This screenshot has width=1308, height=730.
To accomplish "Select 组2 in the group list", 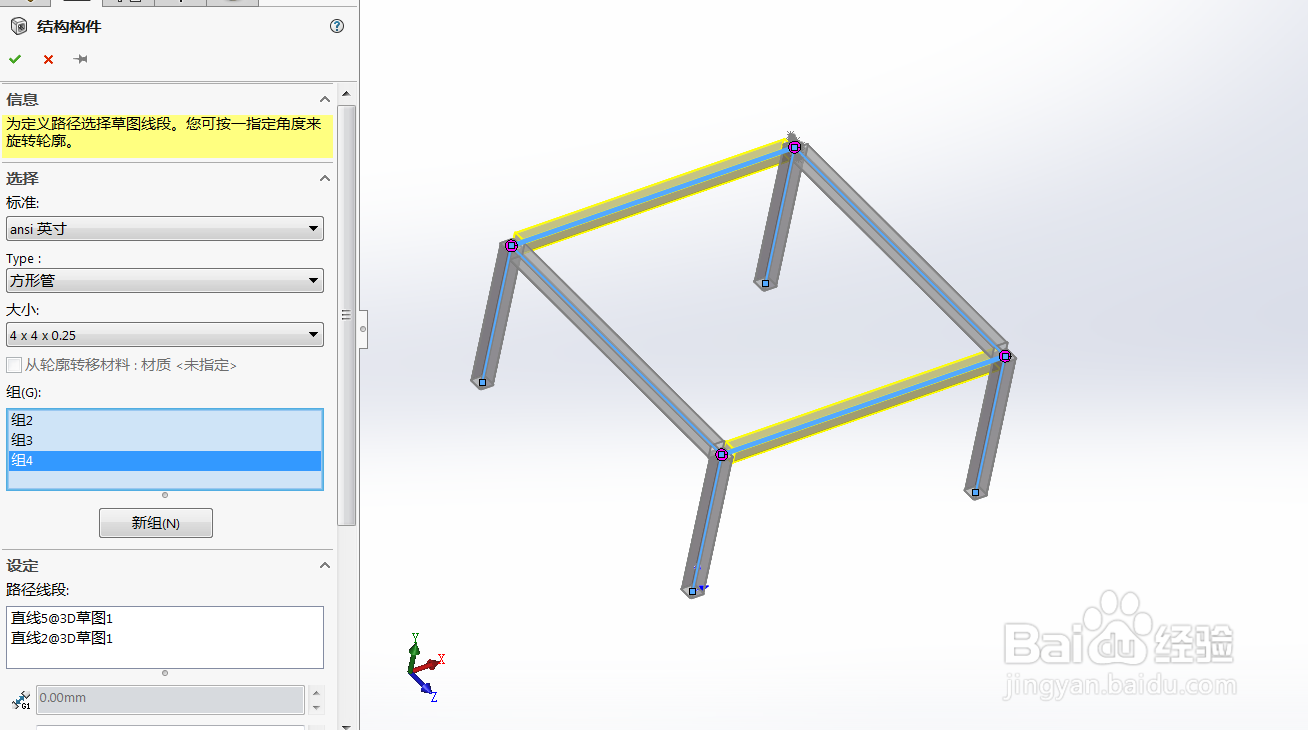I will [165, 420].
